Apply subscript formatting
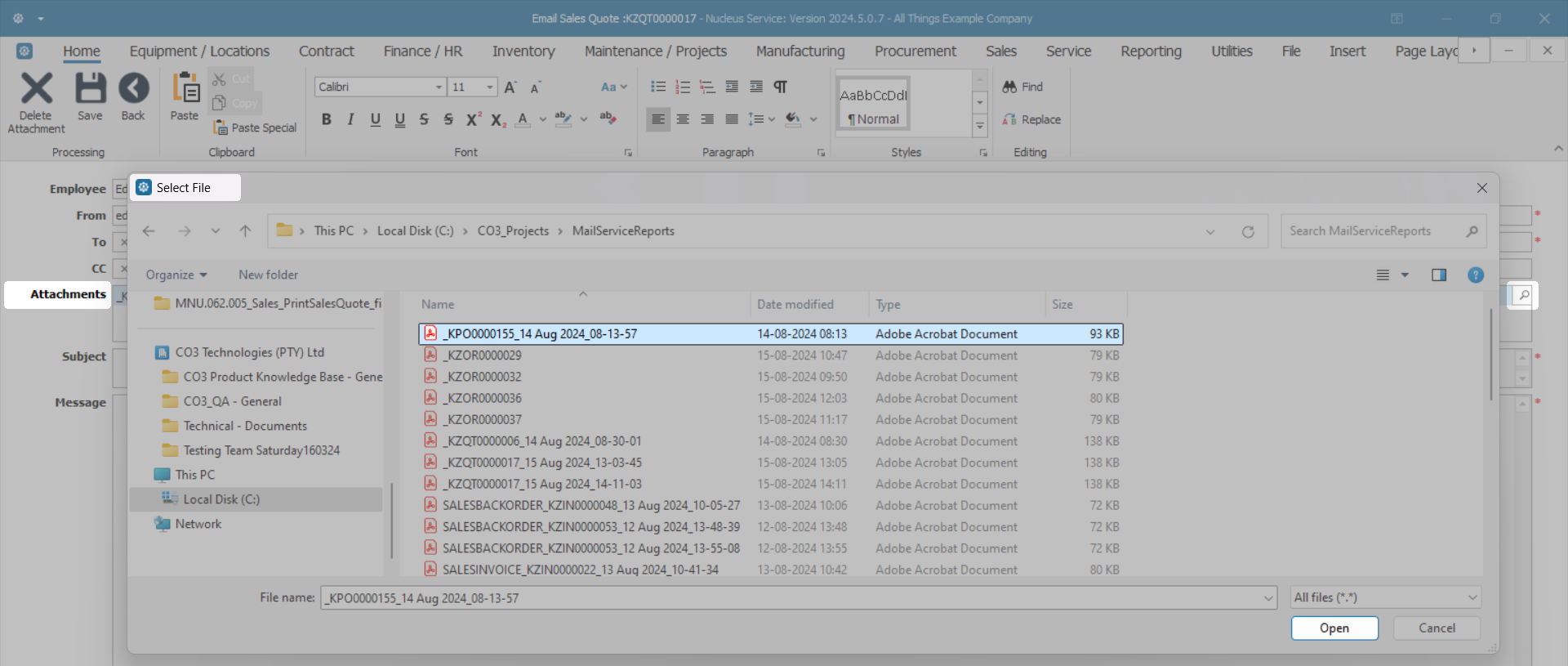Viewport: 1568px width, 666px height. [498, 119]
